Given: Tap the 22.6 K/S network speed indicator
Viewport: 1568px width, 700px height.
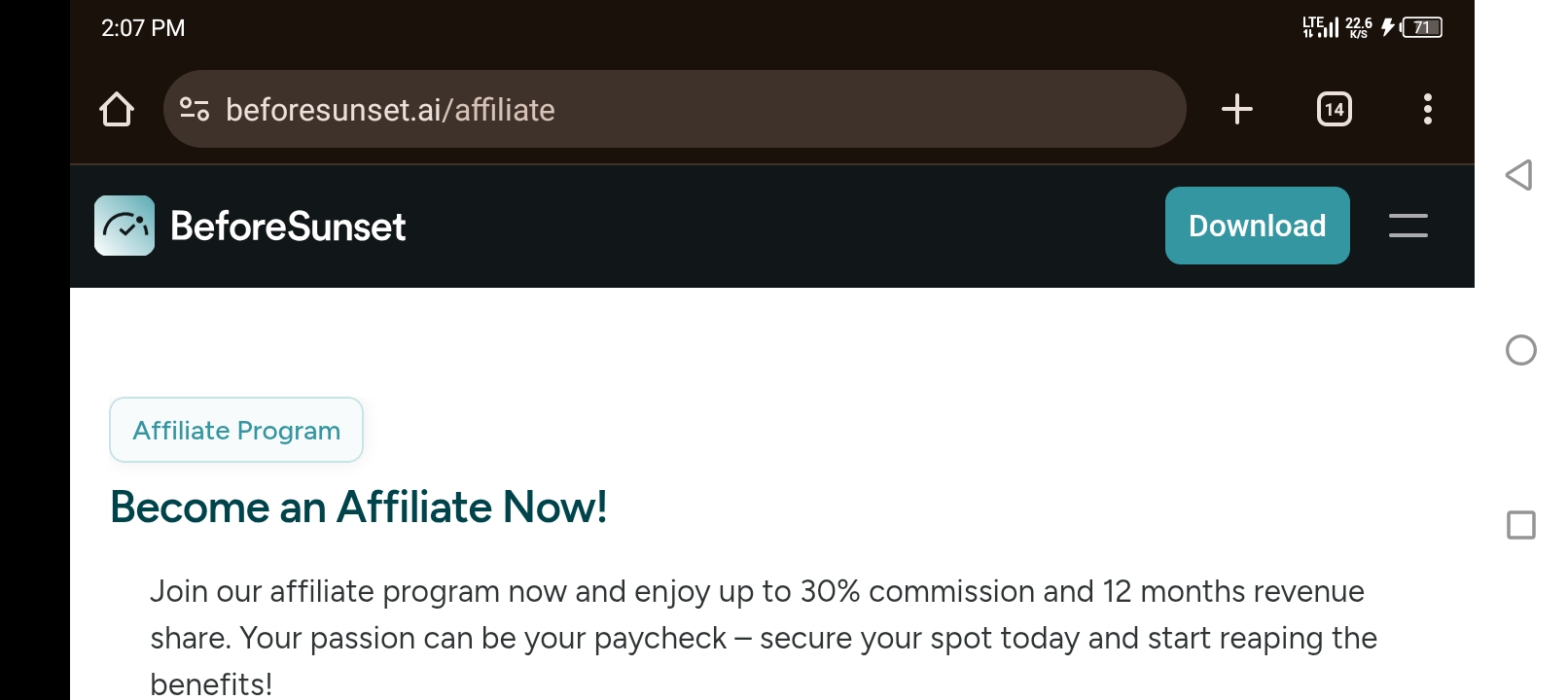Looking at the screenshot, I should [x=1359, y=27].
